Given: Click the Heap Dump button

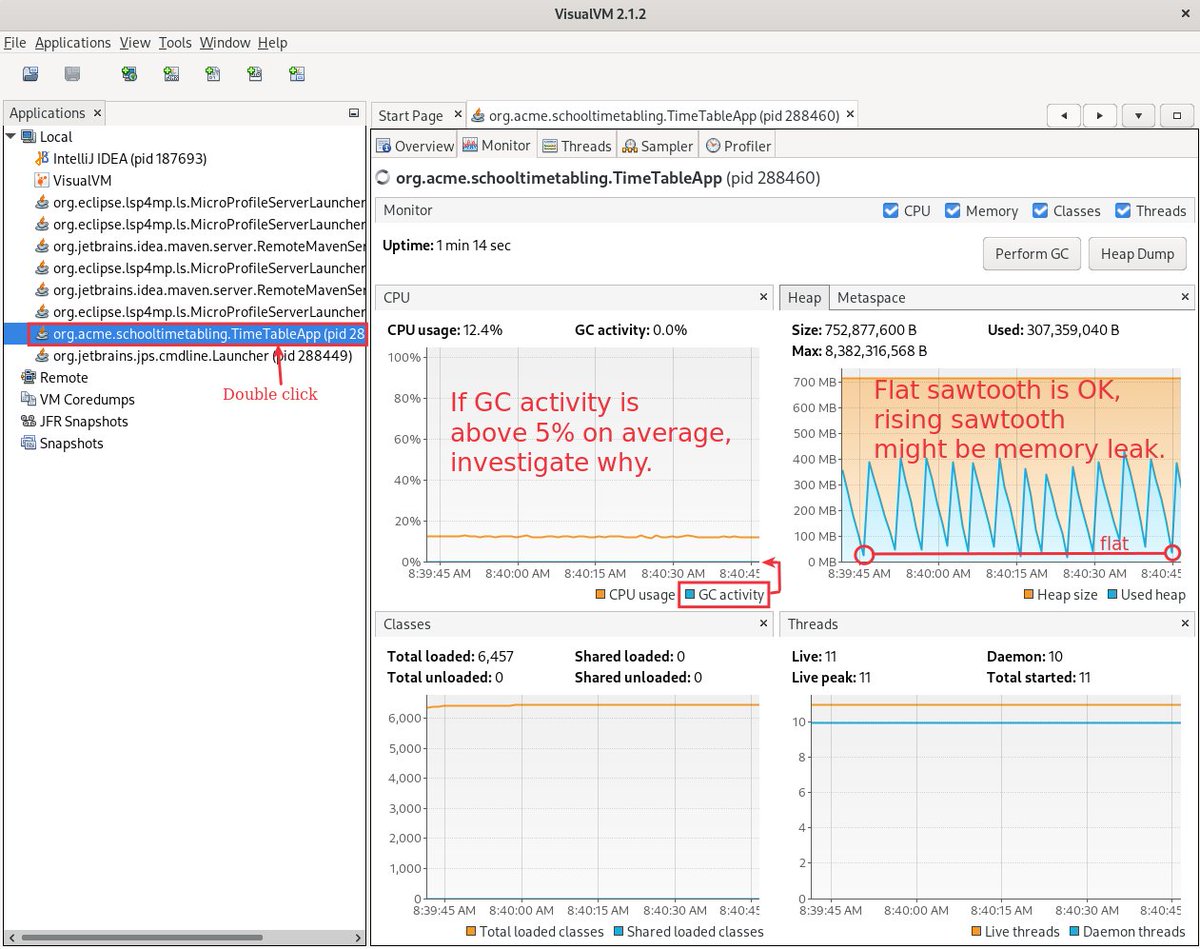Looking at the screenshot, I should coord(1137,254).
